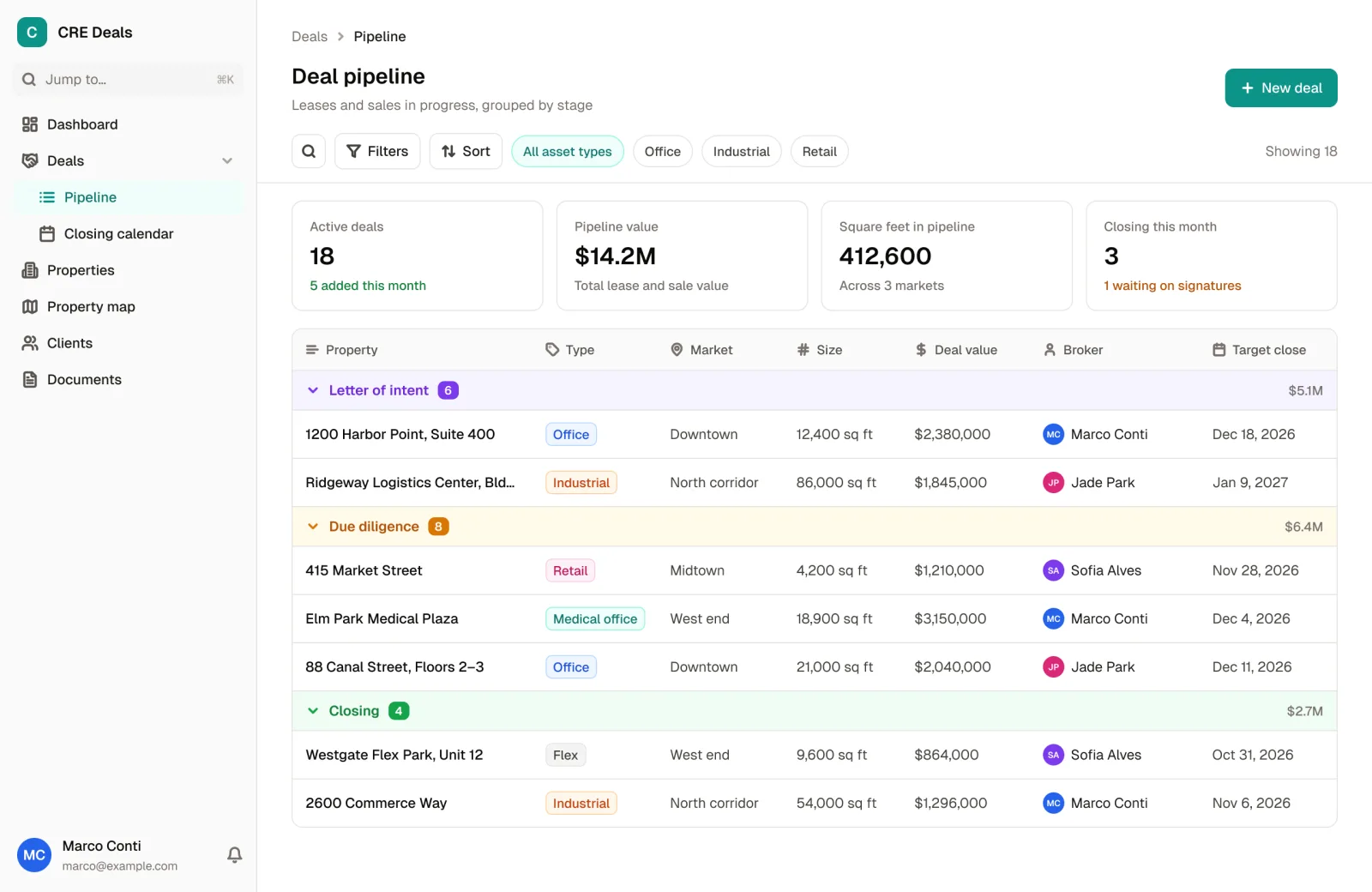Click the $2,040,000 deal value
The height and width of the screenshot is (892, 1372).
tap(953, 667)
